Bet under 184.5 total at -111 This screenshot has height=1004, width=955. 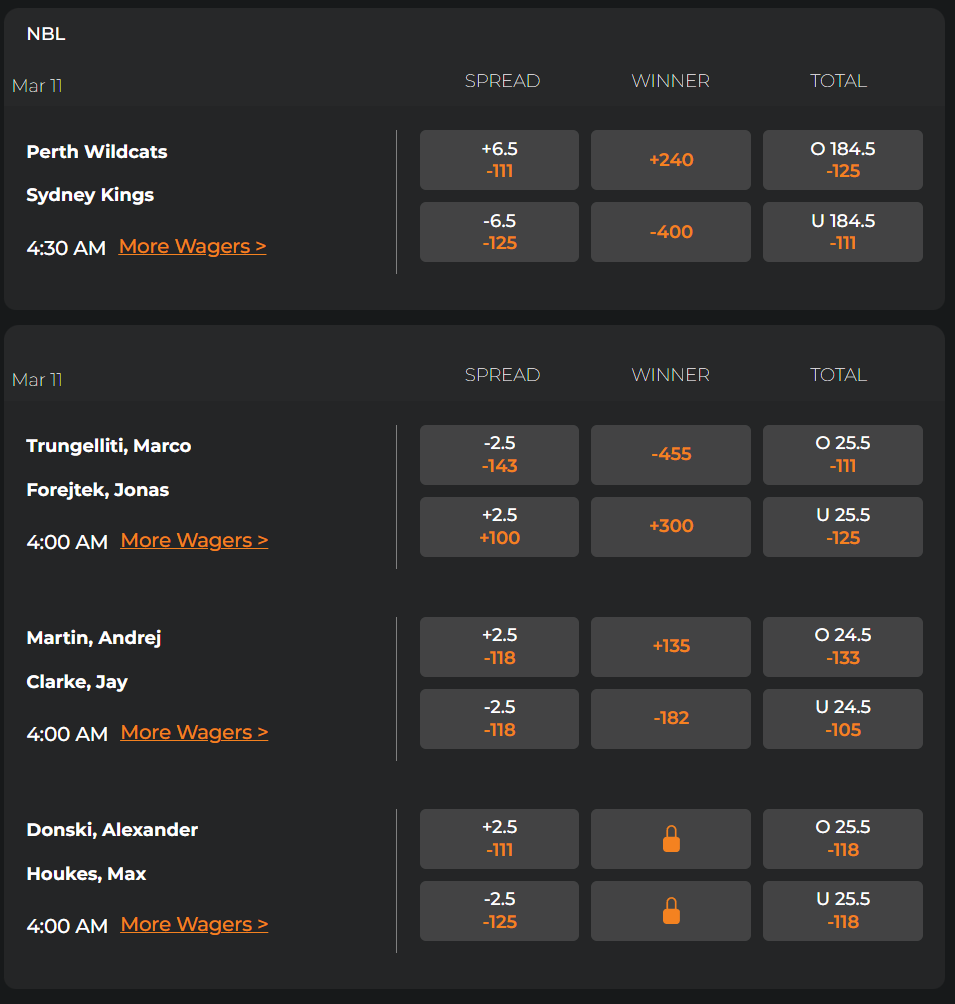click(842, 232)
